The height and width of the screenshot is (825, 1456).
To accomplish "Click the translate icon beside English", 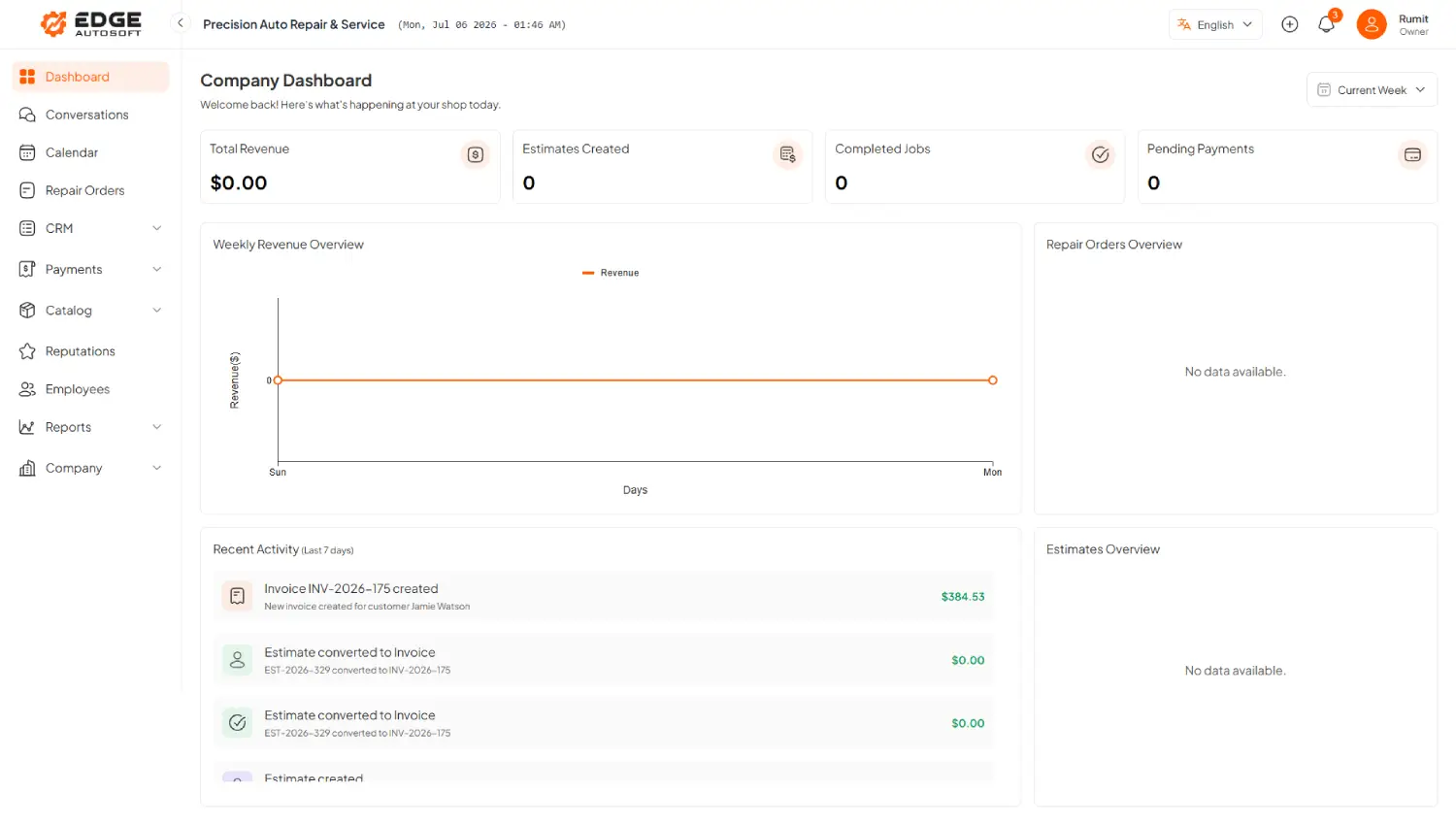I will tap(1184, 24).
